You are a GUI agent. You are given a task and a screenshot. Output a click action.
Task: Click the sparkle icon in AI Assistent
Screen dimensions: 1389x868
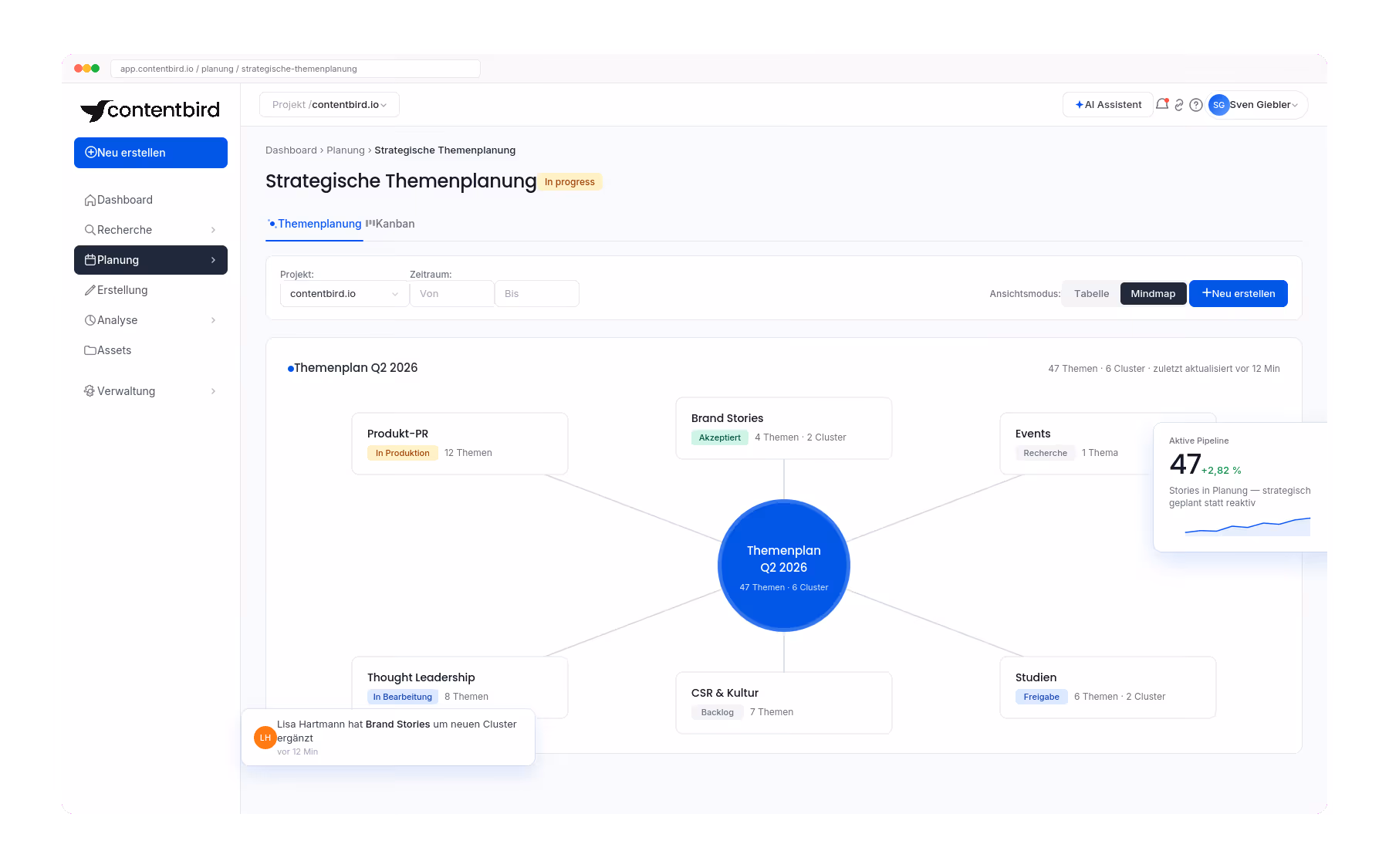point(1080,105)
